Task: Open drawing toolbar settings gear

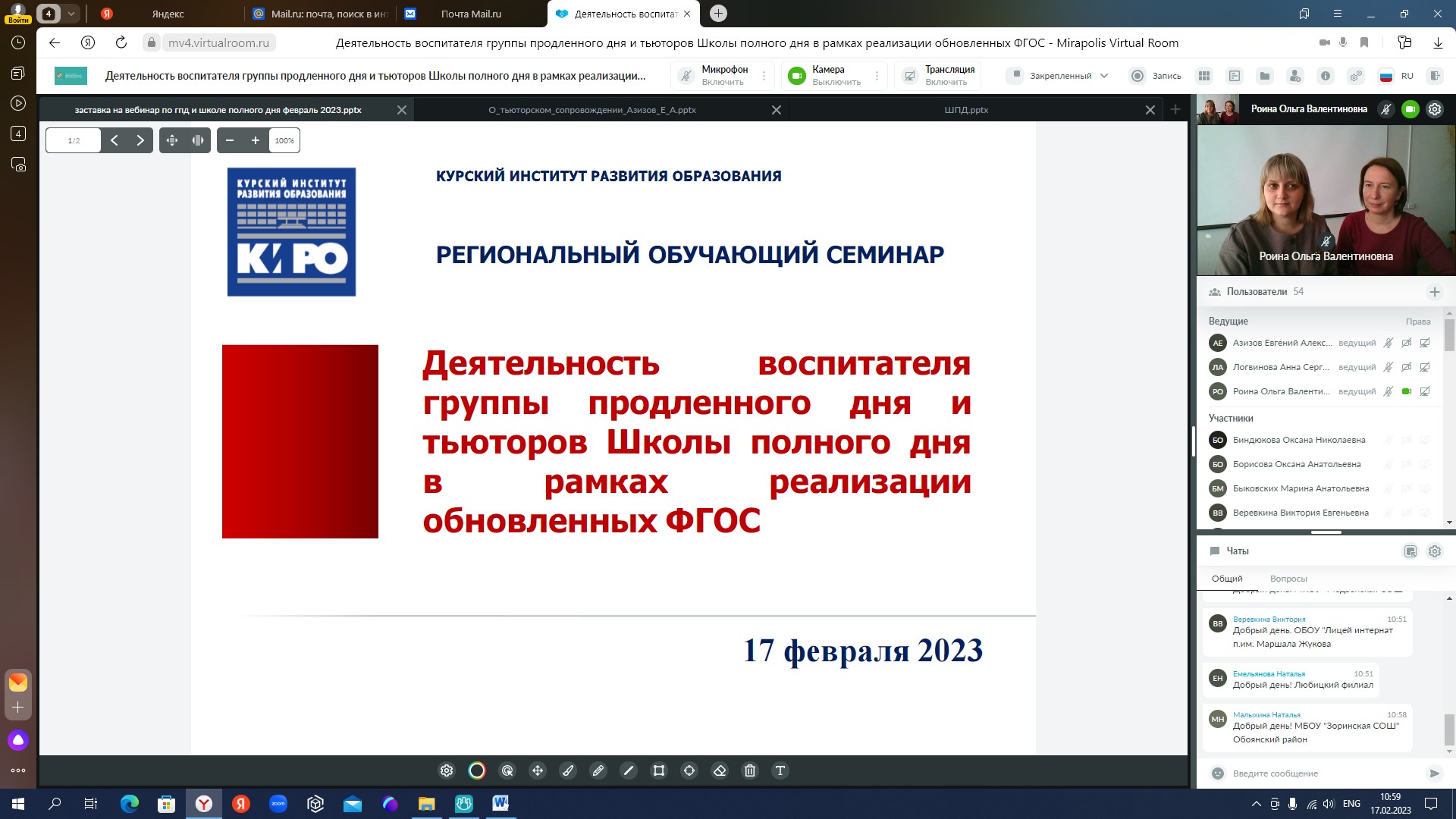Action: tap(447, 770)
